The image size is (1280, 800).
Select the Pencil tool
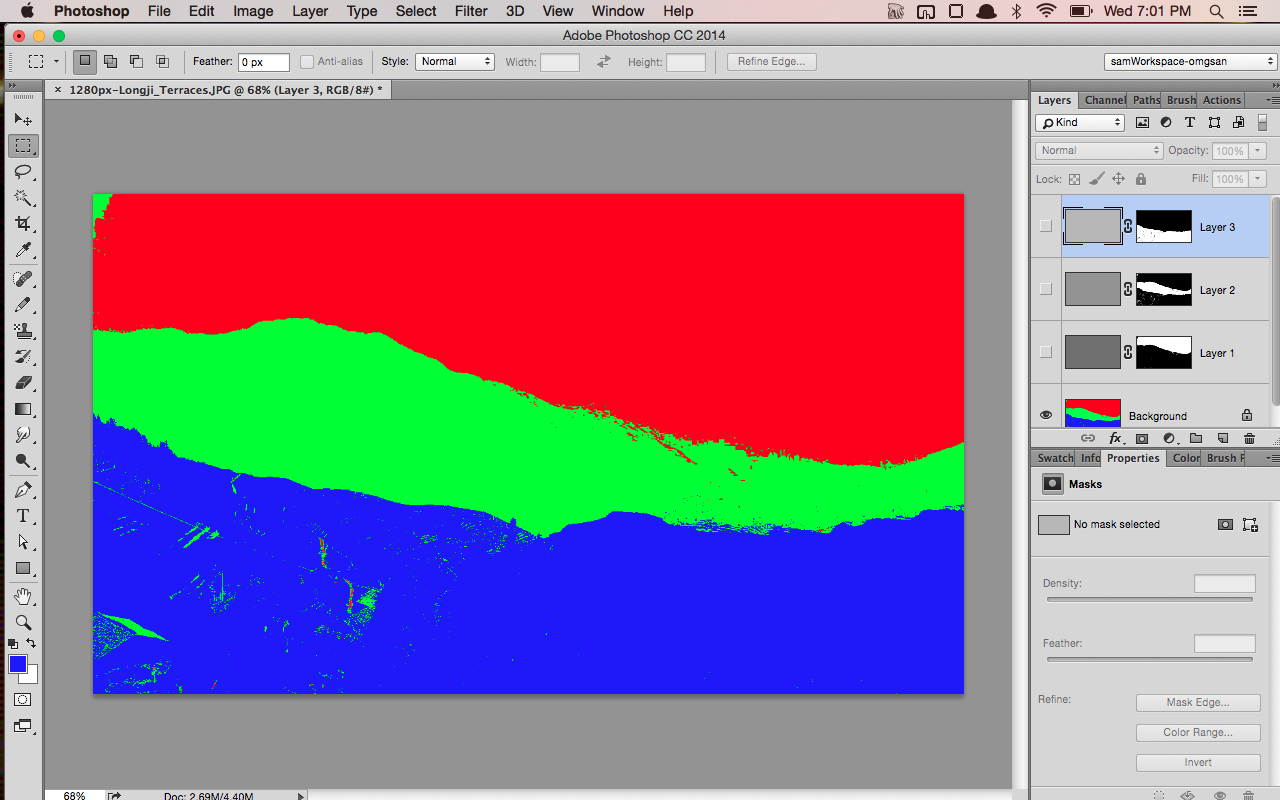point(23,305)
